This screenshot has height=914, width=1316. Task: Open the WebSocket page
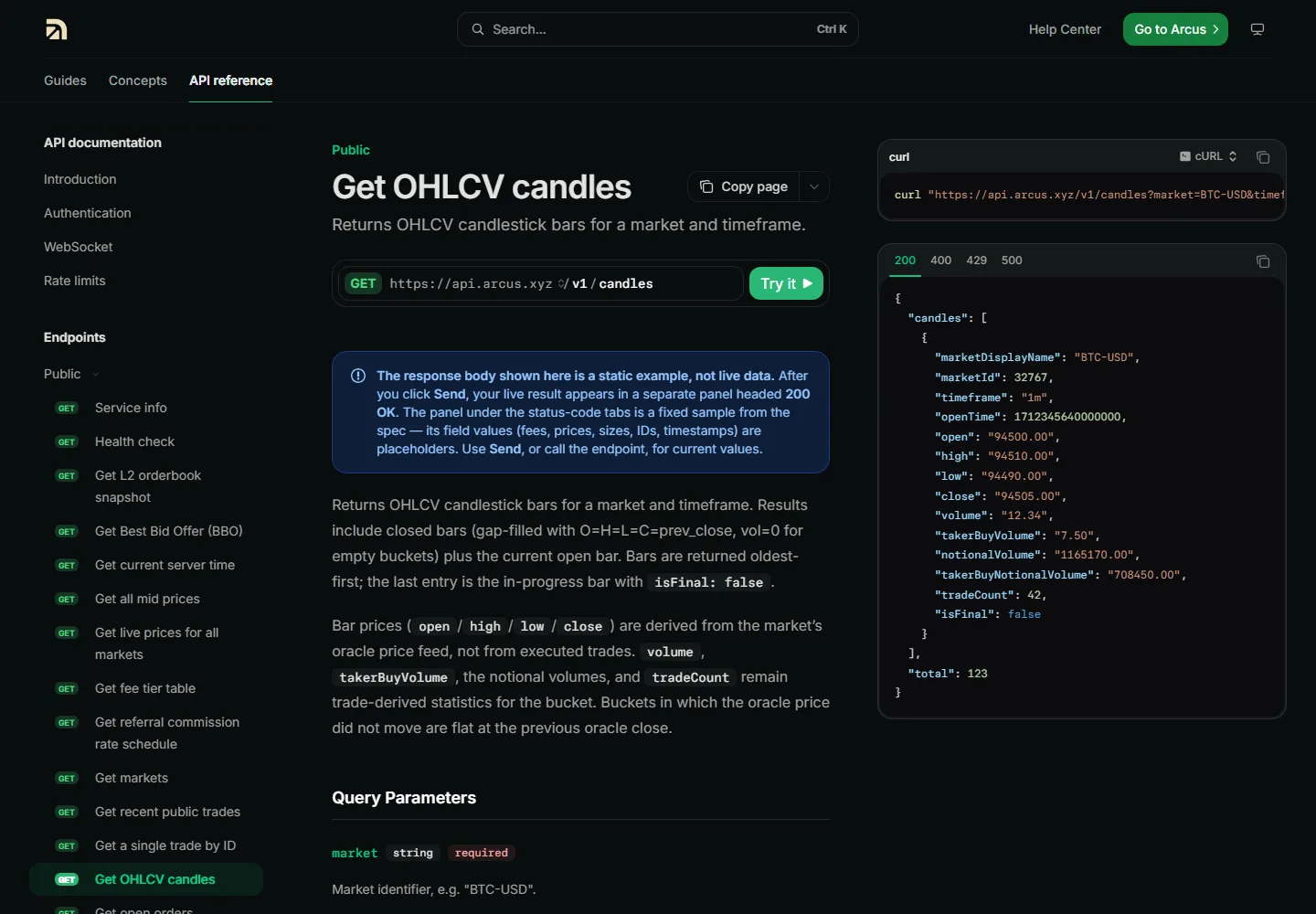pyautogui.click(x=79, y=247)
